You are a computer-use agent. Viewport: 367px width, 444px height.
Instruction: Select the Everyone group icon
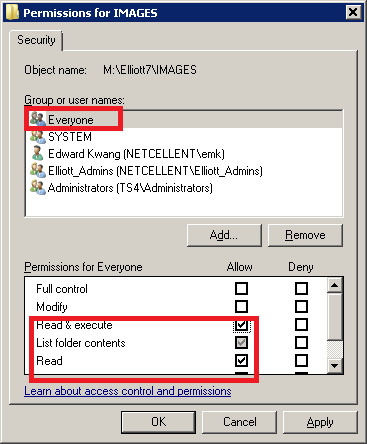click(37, 119)
